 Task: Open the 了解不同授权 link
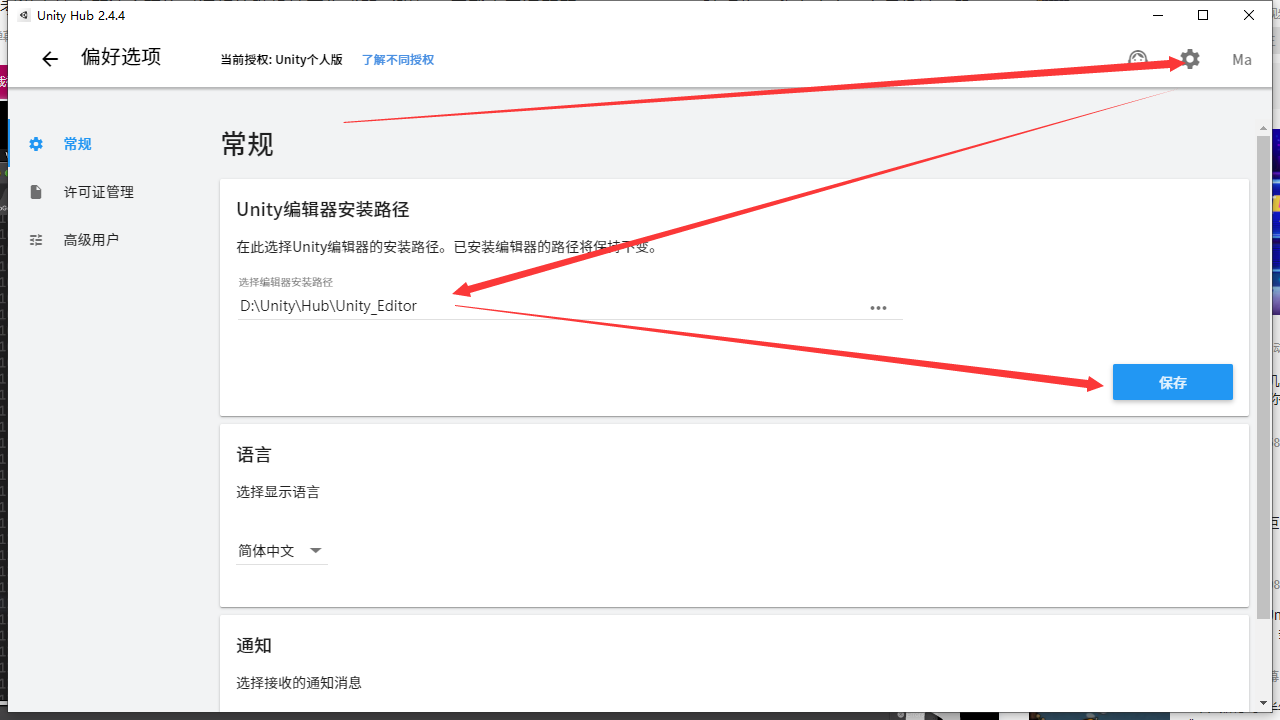[397, 59]
